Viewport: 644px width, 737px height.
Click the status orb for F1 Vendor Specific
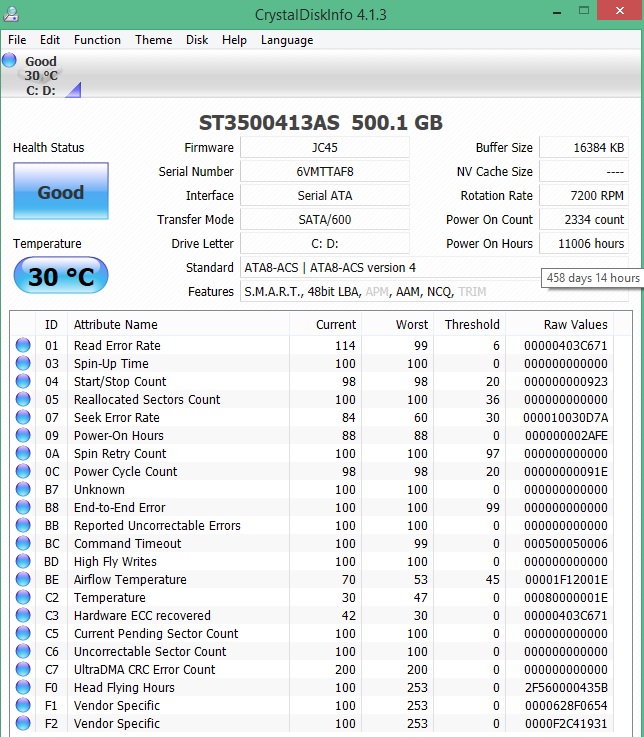point(23,705)
